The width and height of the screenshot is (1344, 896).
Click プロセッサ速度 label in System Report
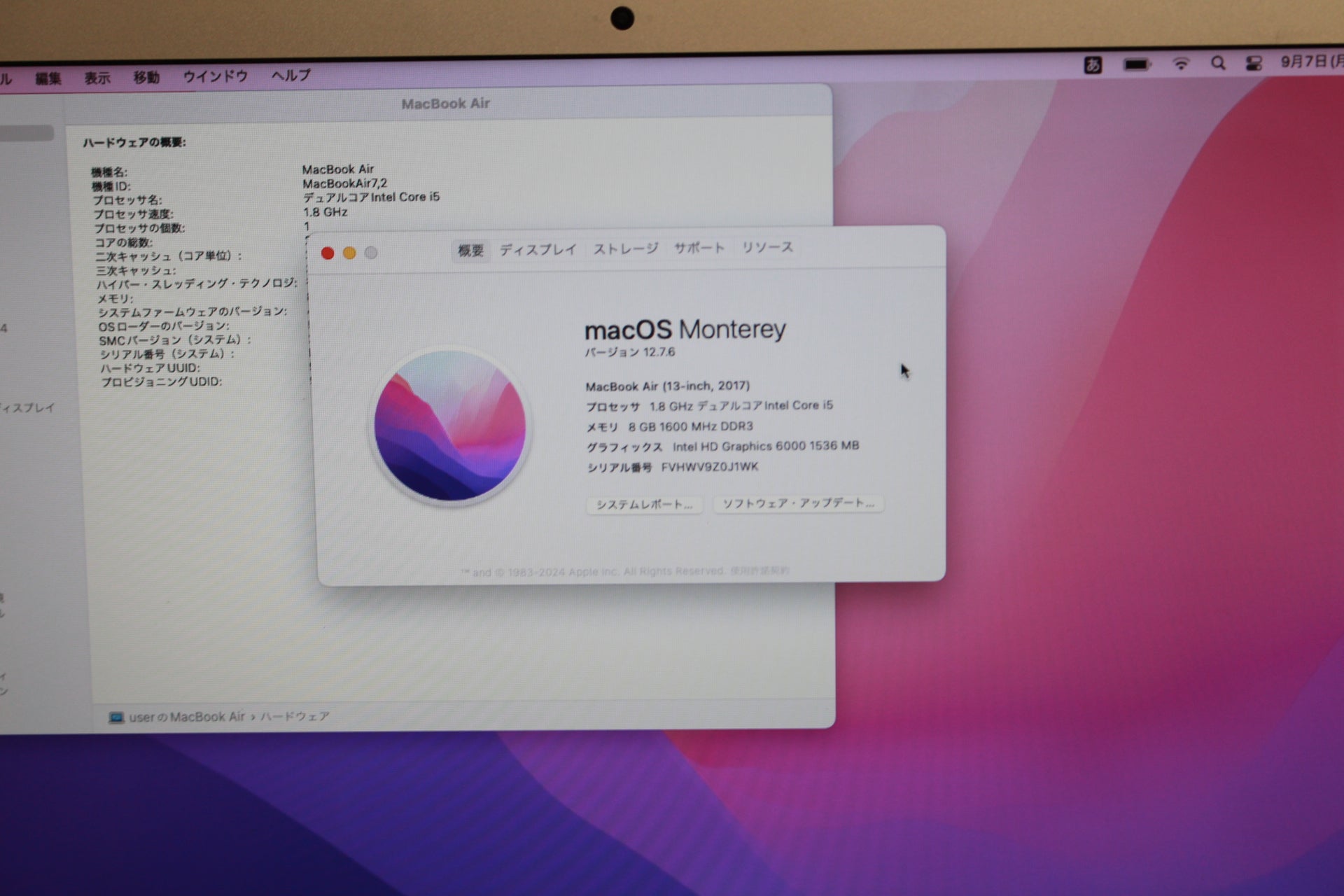tap(134, 214)
